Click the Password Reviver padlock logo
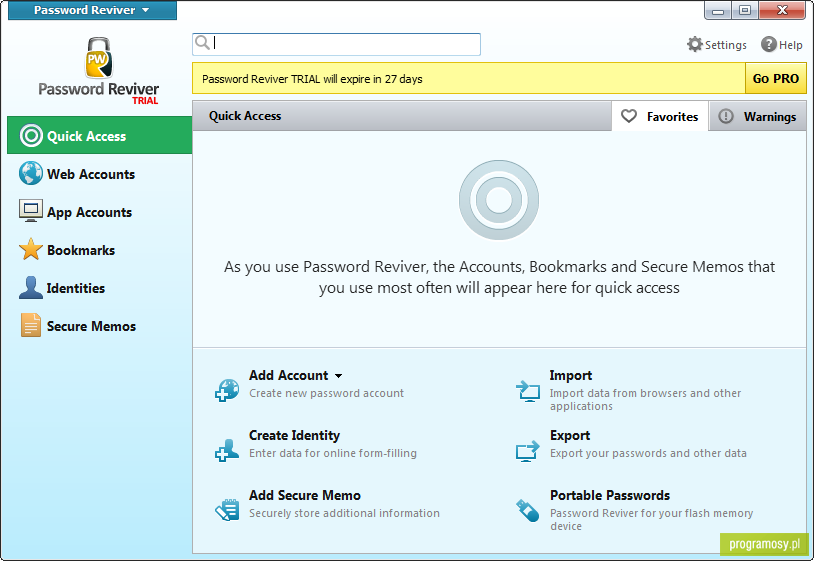 pos(98,57)
